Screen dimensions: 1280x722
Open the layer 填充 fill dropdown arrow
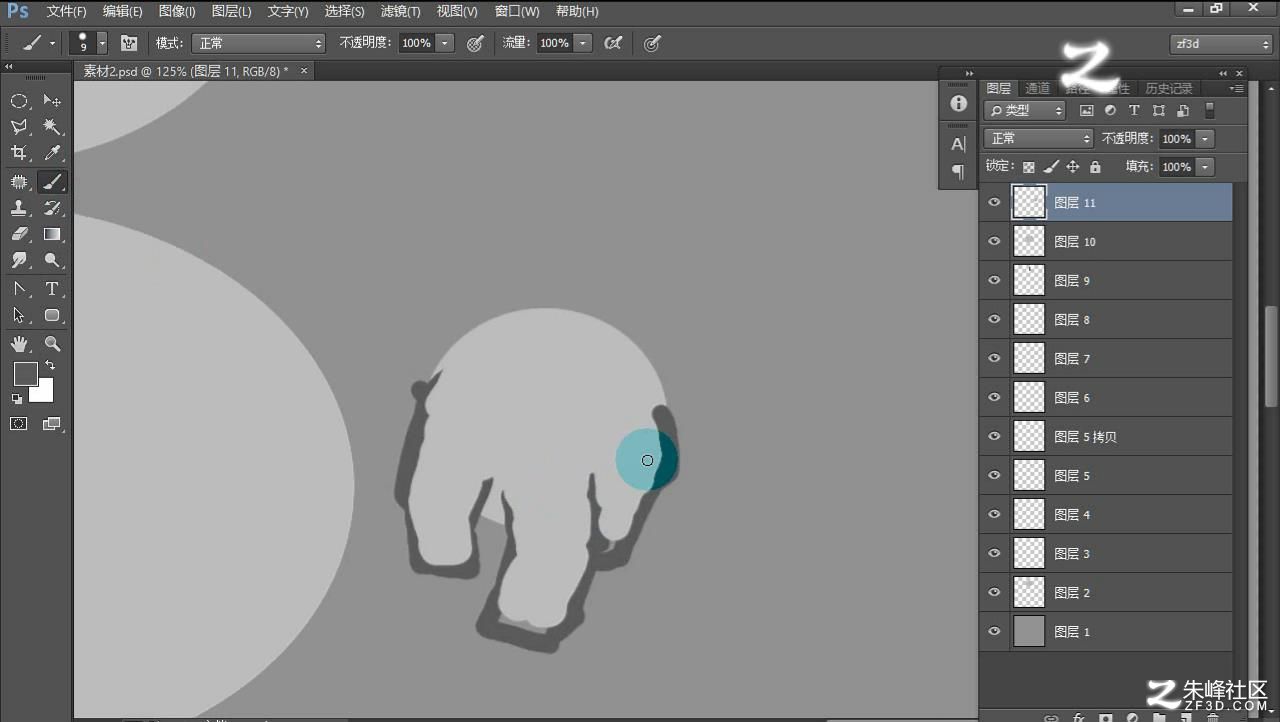click(x=1205, y=167)
